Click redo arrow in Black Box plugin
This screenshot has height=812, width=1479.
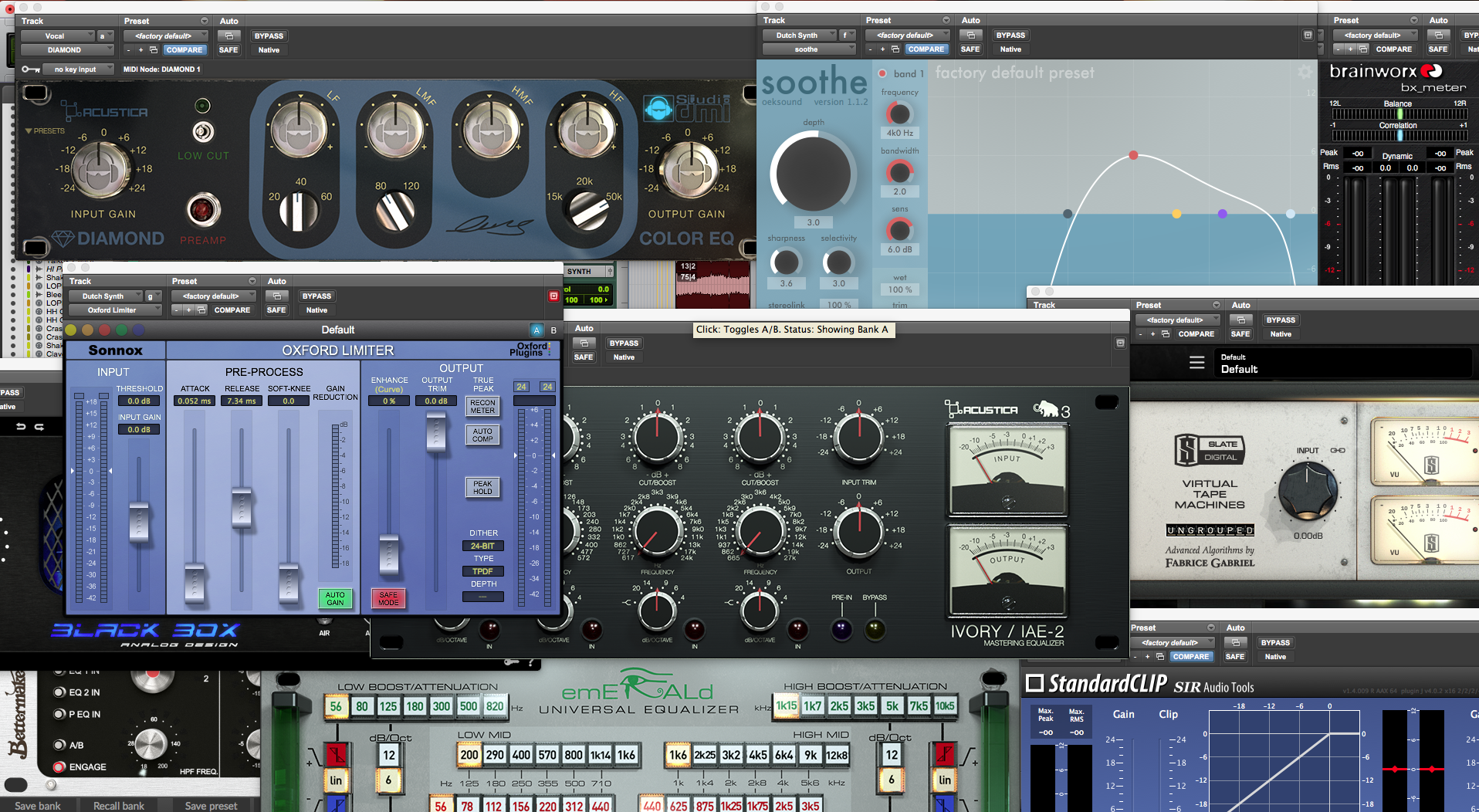pyautogui.click(x=39, y=426)
